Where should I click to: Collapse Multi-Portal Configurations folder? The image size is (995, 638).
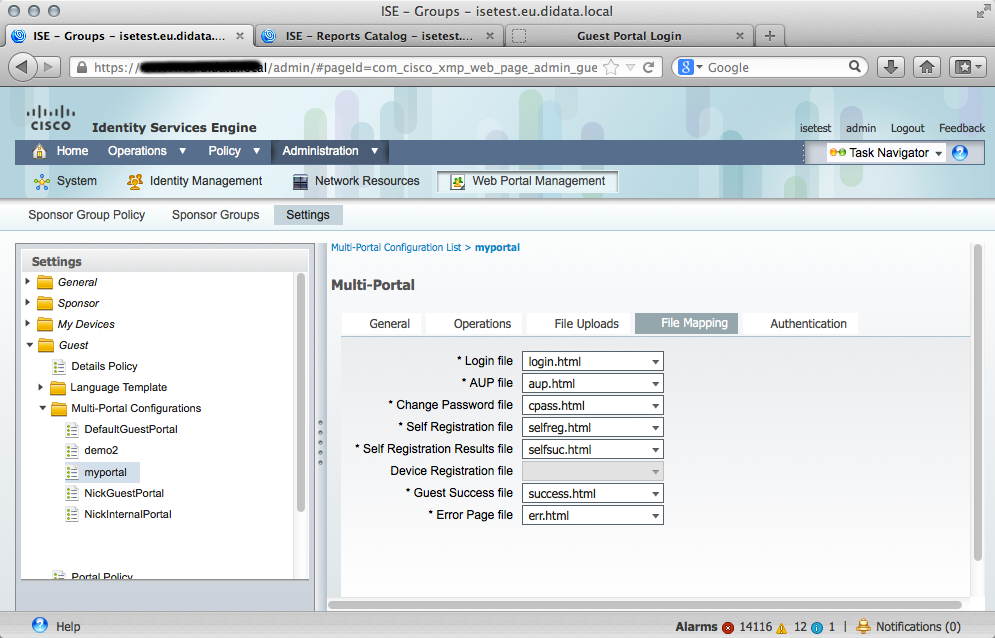[43, 408]
